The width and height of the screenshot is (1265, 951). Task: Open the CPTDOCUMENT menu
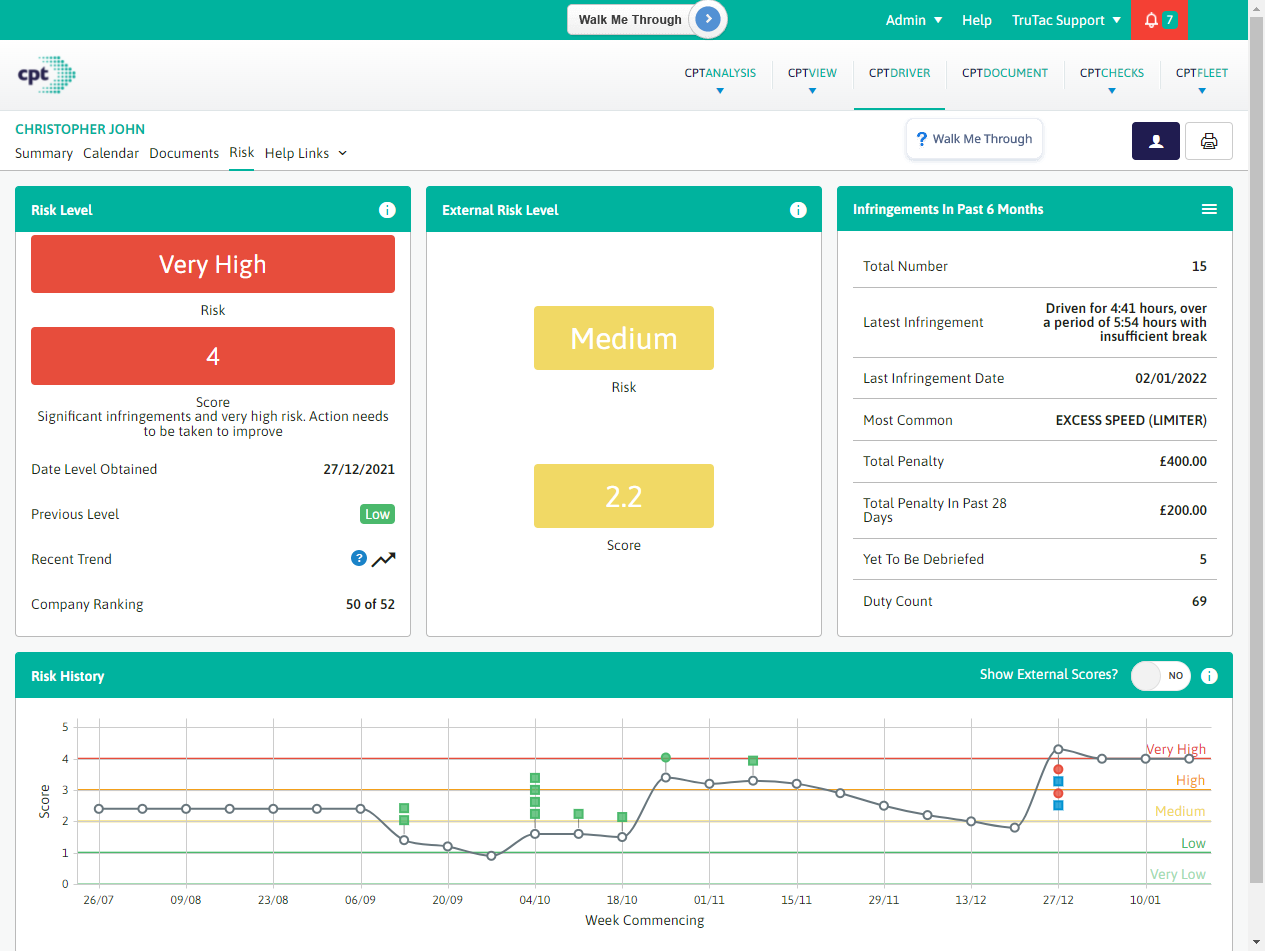pos(1004,72)
